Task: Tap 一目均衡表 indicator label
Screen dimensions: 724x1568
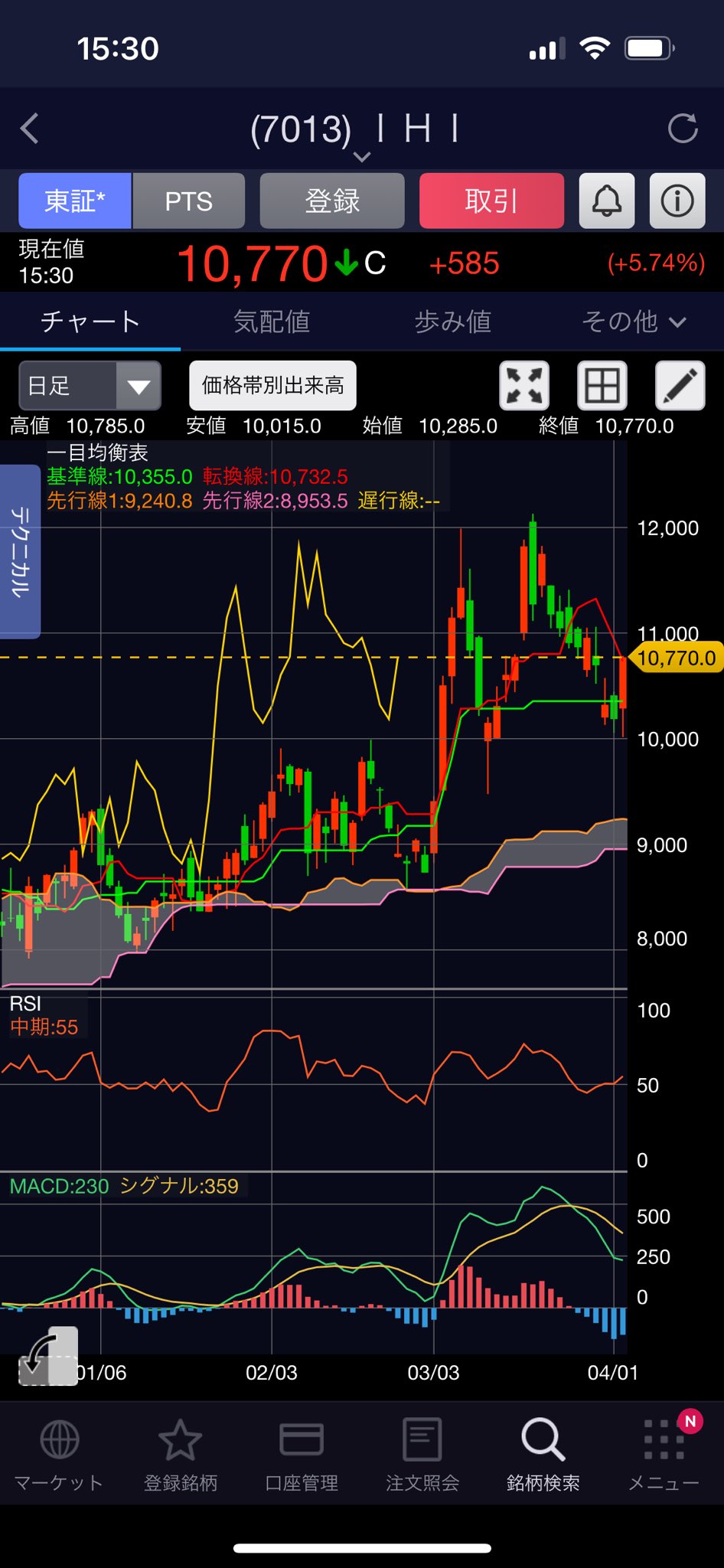Action: [97, 452]
